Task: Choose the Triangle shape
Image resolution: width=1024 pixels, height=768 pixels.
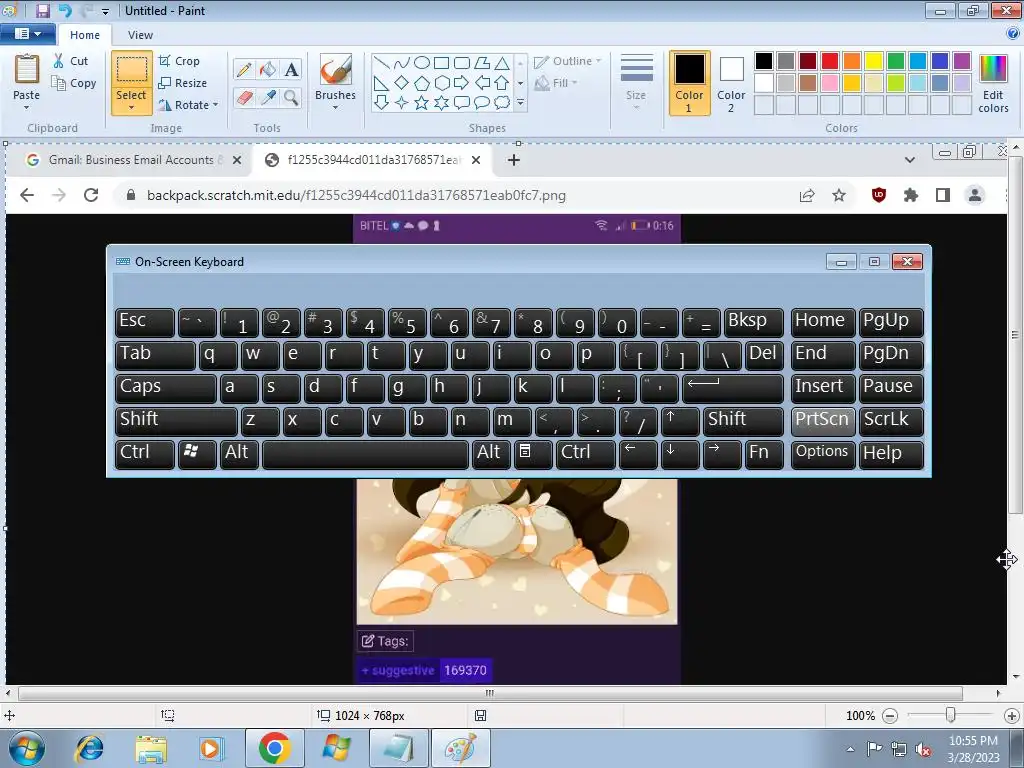Action: (x=502, y=63)
